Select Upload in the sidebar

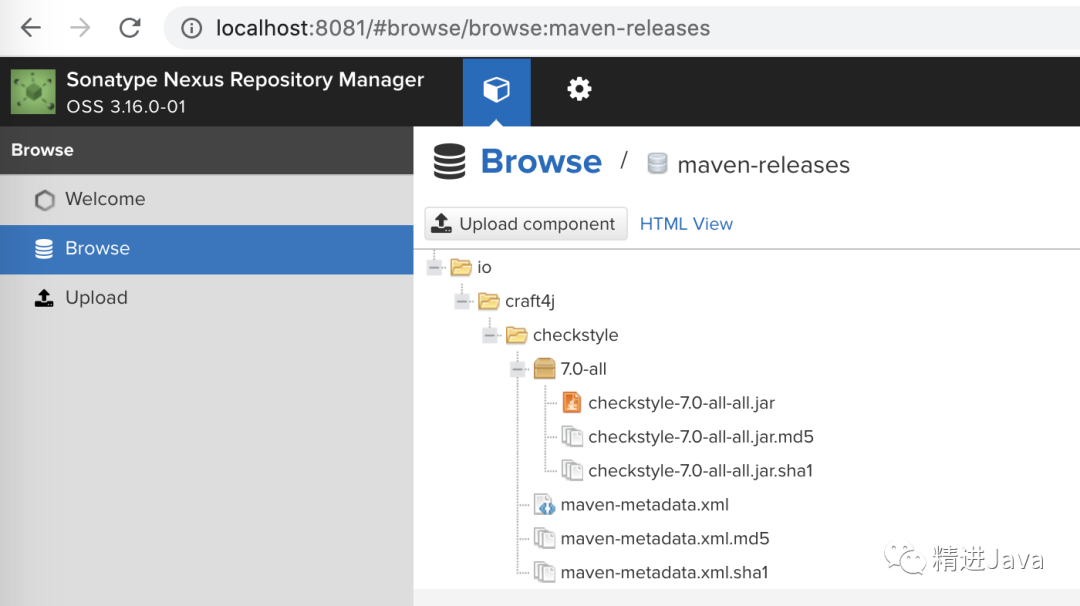click(96, 298)
